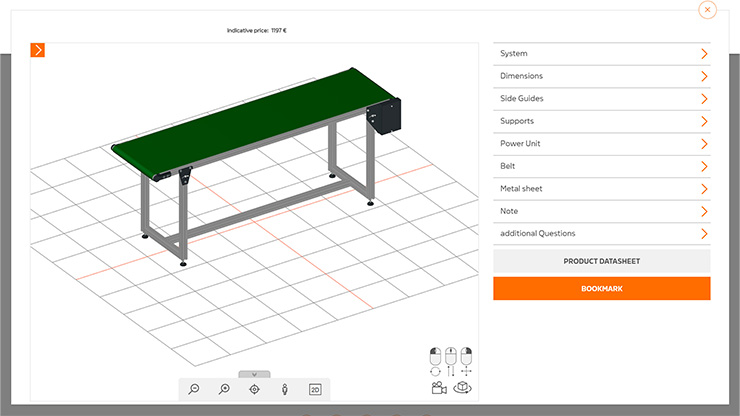Click the orange BOOKMARK button
This screenshot has height=416, width=740.
[602, 289]
